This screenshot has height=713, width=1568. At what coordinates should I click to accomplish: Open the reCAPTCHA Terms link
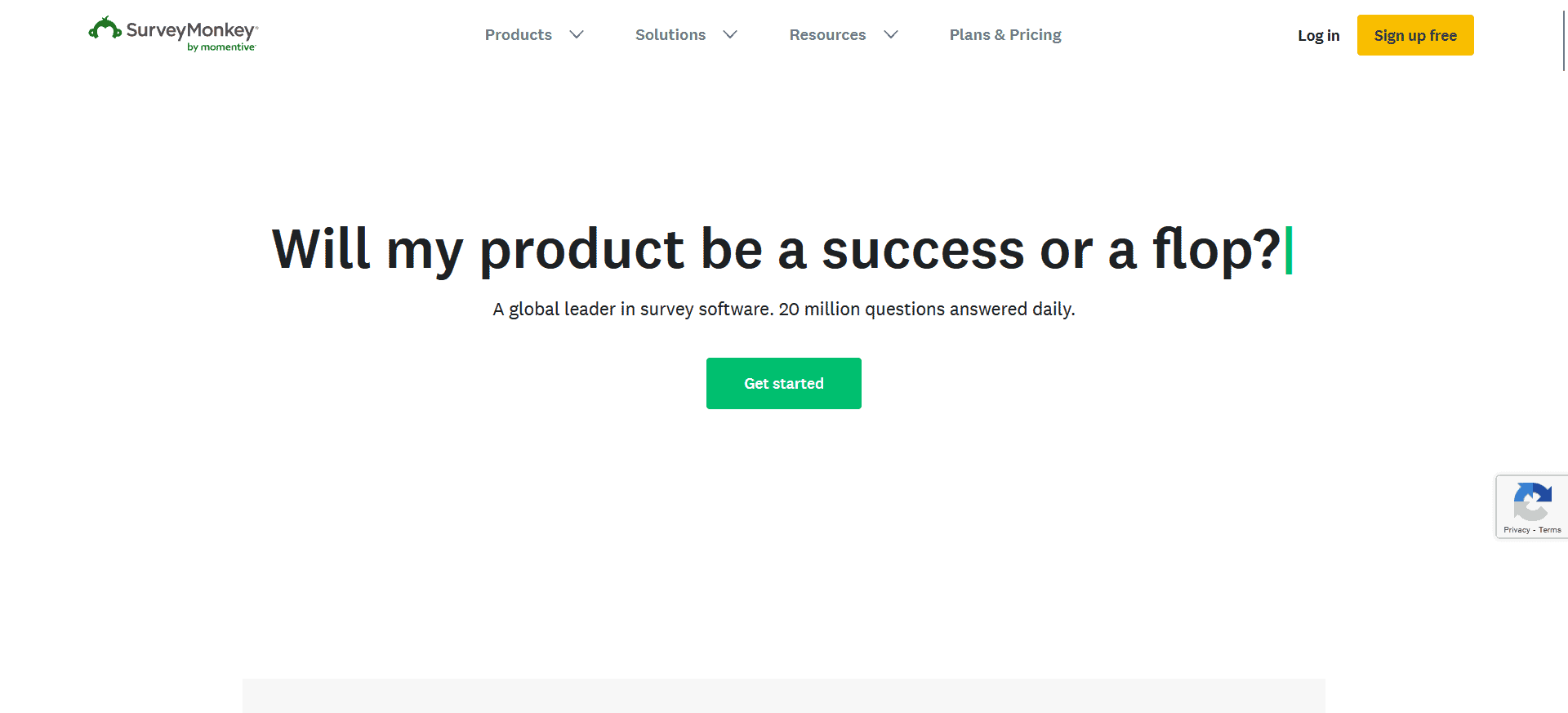point(1550,530)
